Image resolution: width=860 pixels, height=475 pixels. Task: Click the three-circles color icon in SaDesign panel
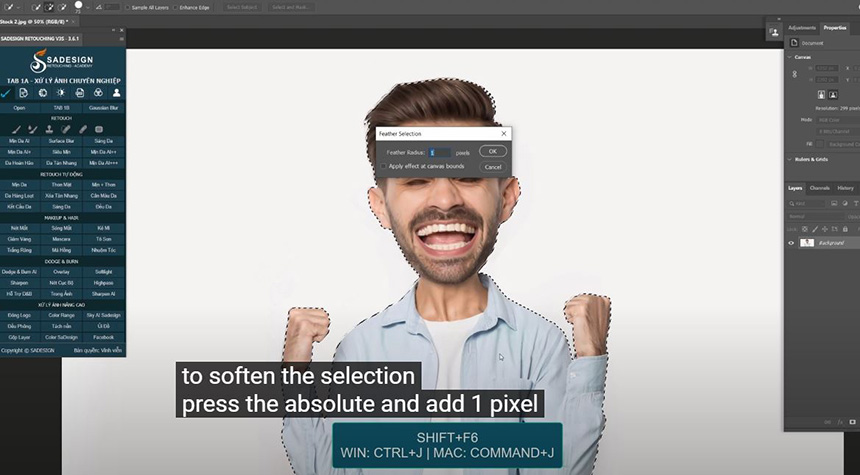[x=98, y=93]
